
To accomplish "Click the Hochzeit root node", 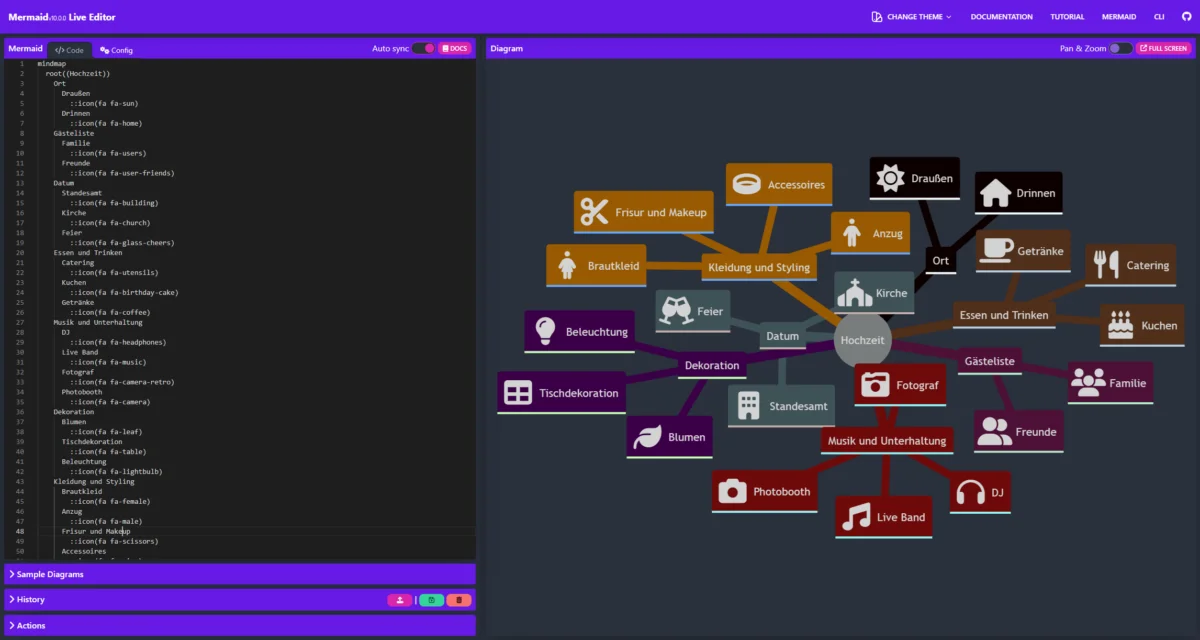I will (x=862, y=340).
